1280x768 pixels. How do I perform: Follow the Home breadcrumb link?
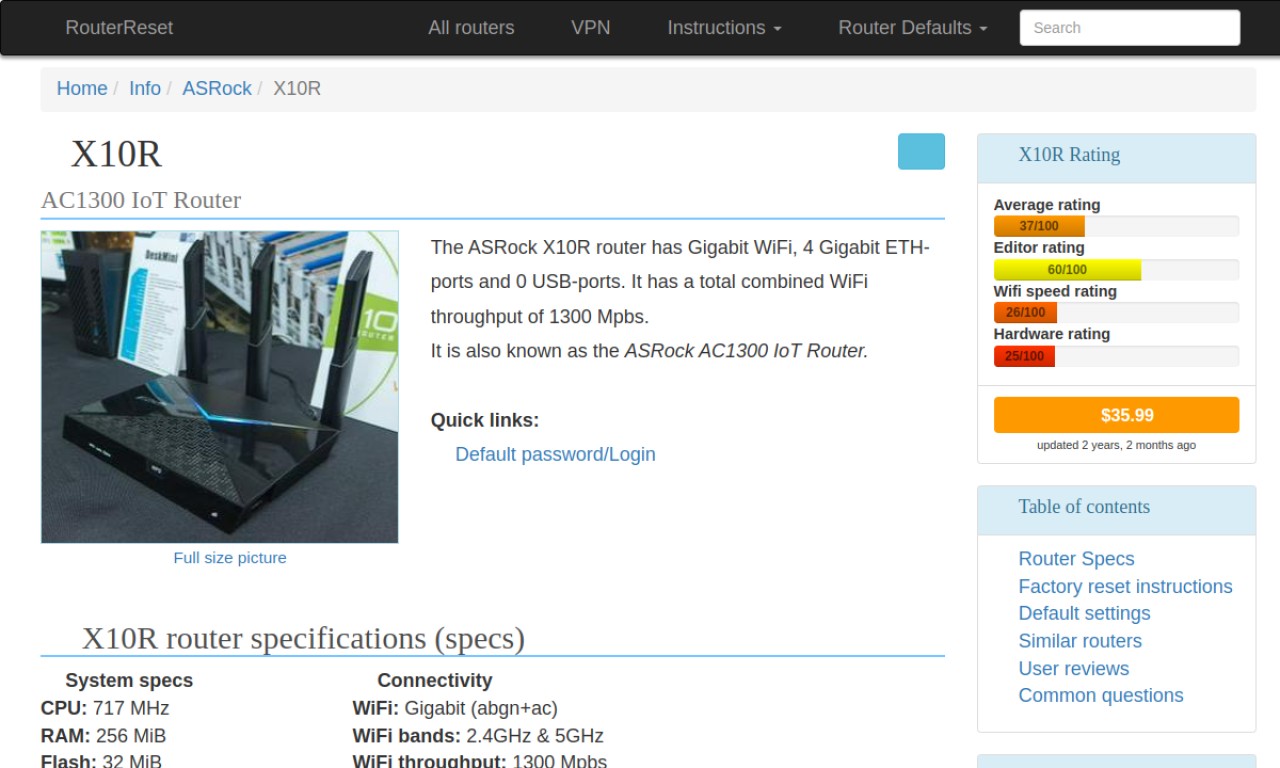(x=82, y=88)
